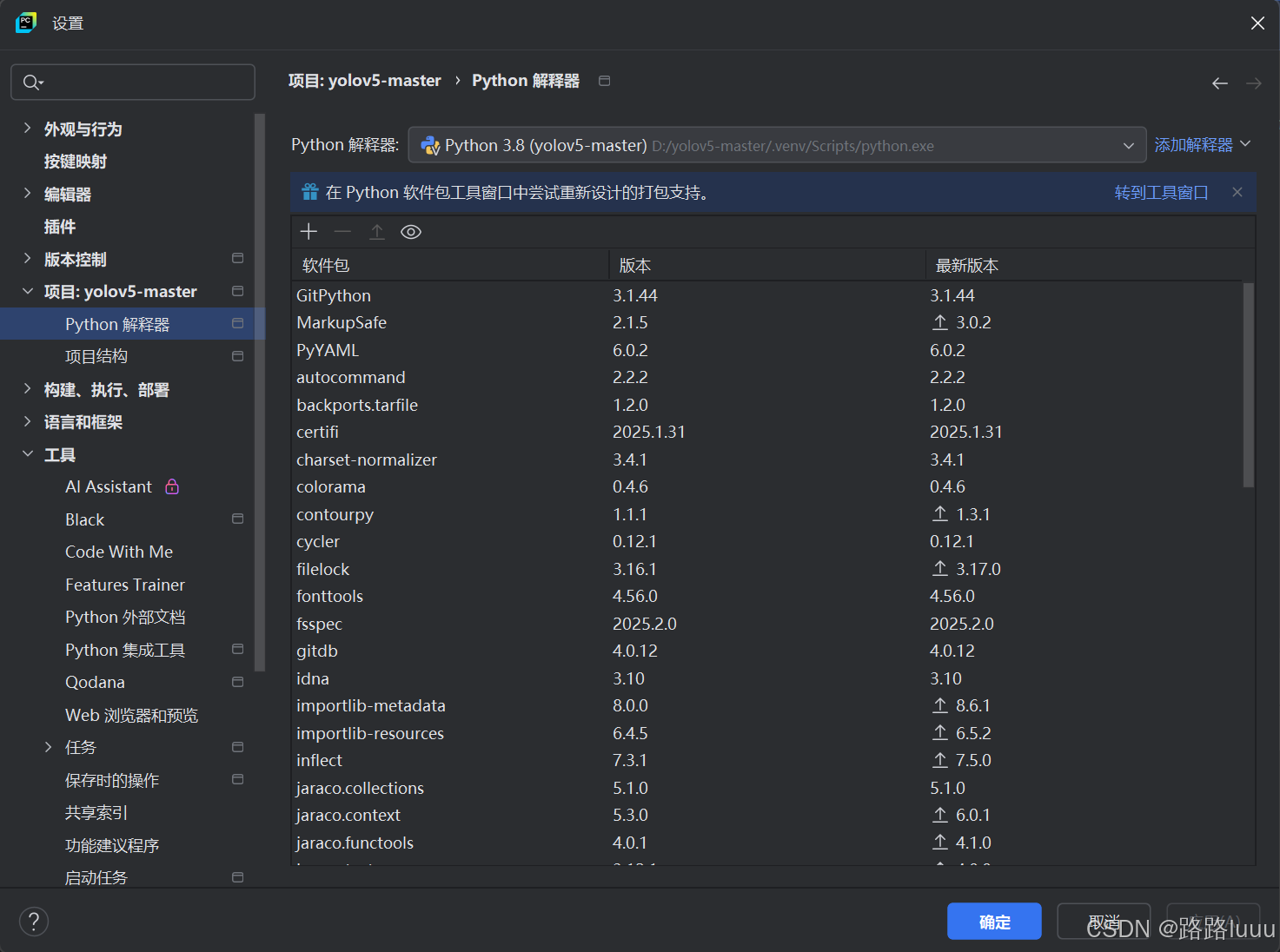Click the upgrade arrow for jaraco.functools

tap(940, 843)
